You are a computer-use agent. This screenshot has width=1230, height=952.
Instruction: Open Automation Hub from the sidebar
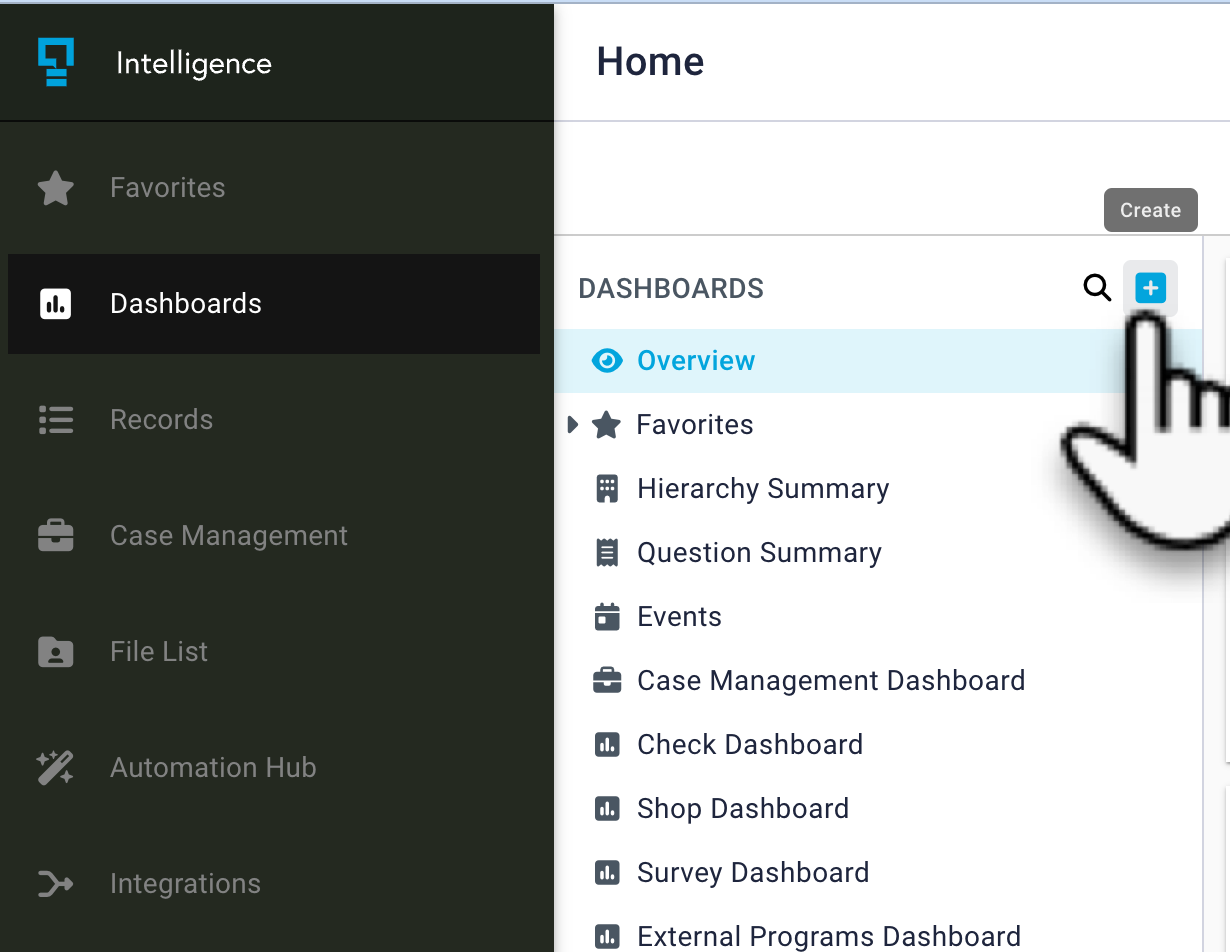click(213, 768)
